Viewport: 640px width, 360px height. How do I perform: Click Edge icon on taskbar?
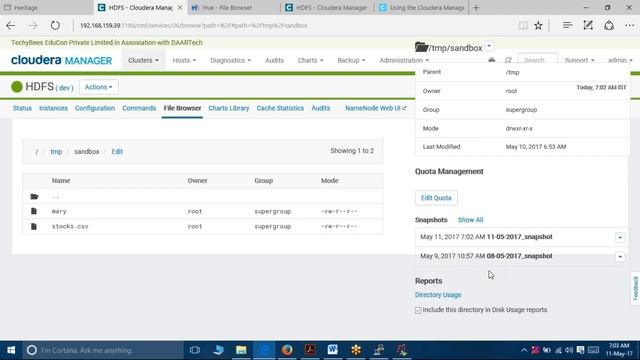(264, 350)
